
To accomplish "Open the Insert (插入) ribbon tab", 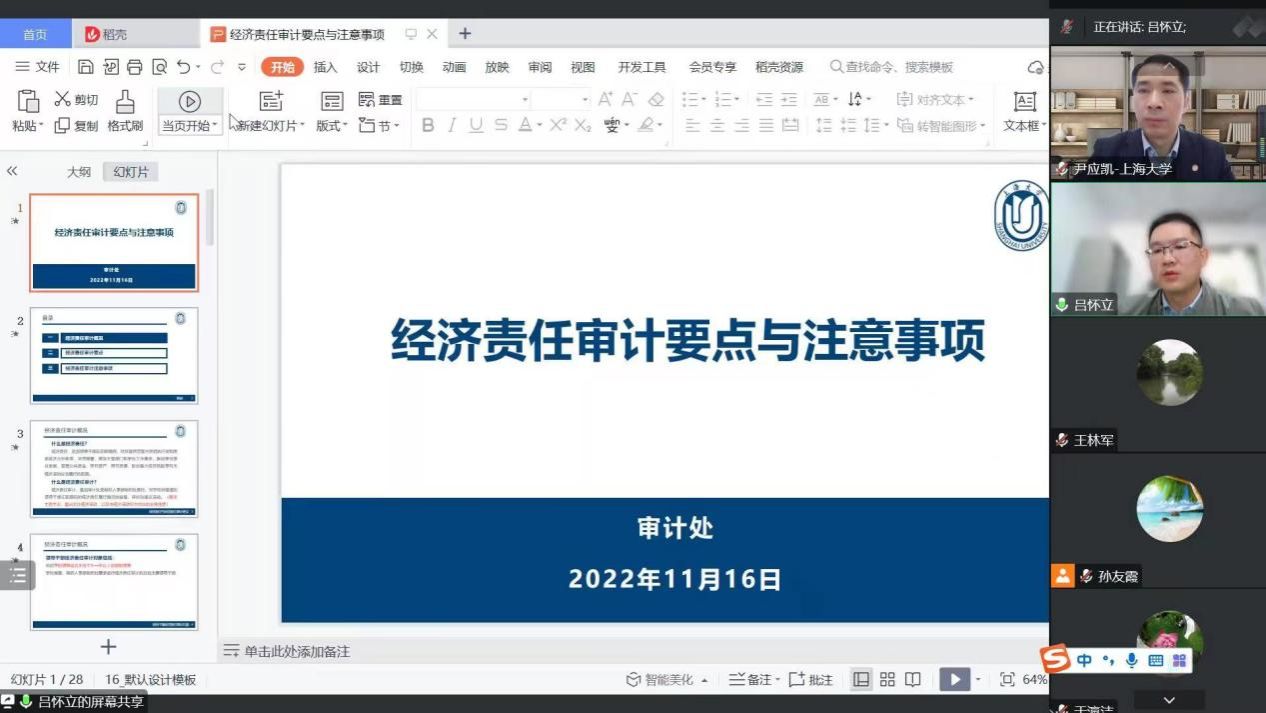I will (x=325, y=67).
